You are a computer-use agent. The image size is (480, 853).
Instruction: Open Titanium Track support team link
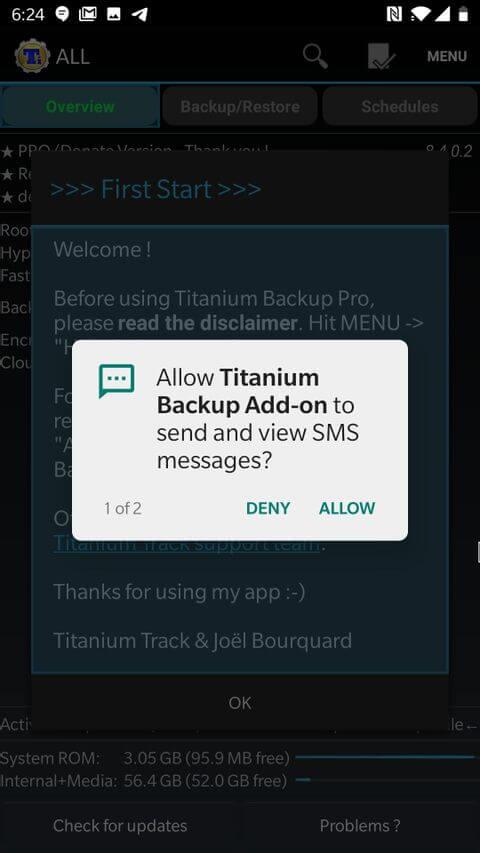[186, 544]
